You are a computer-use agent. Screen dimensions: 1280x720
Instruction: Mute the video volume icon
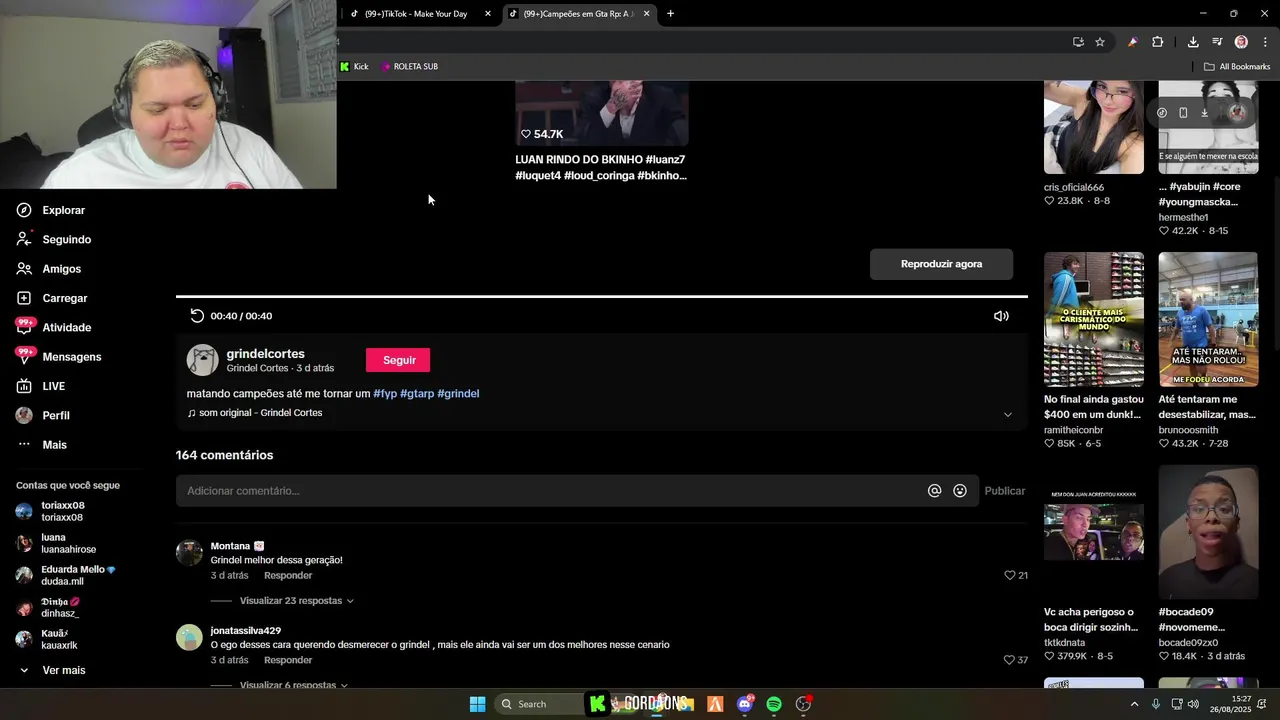(x=1001, y=316)
